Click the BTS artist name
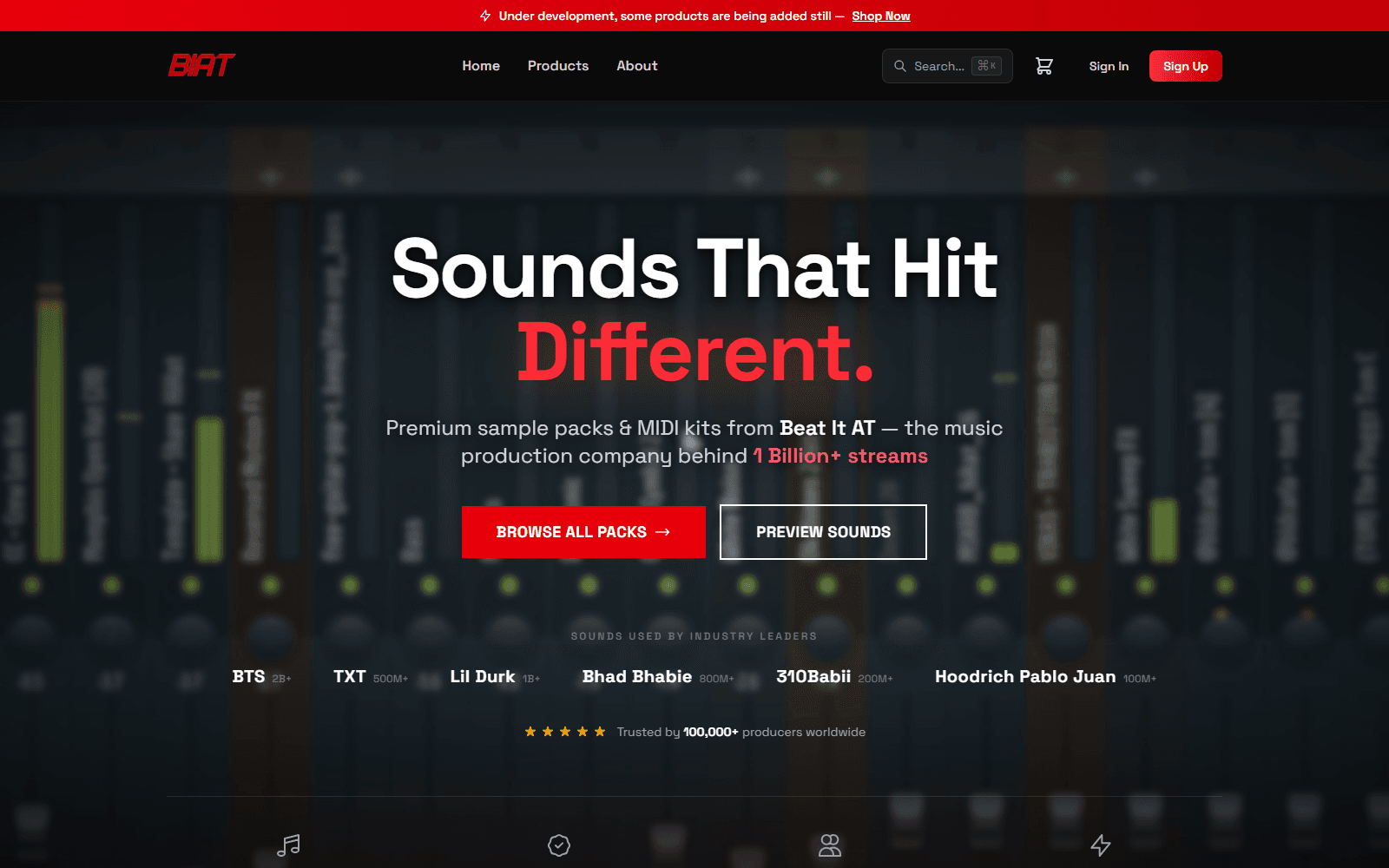 click(x=248, y=676)
